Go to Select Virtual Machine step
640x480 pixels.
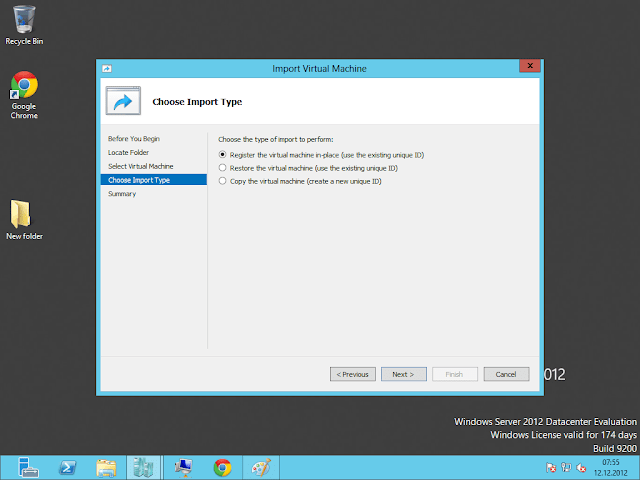(141, 166)
